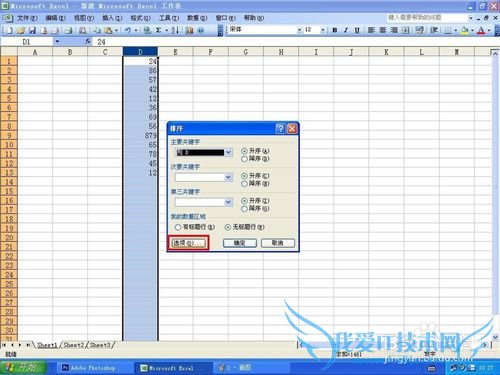Open the 编辑 (Edit) menu
The image size is (500, 375).
55,18
